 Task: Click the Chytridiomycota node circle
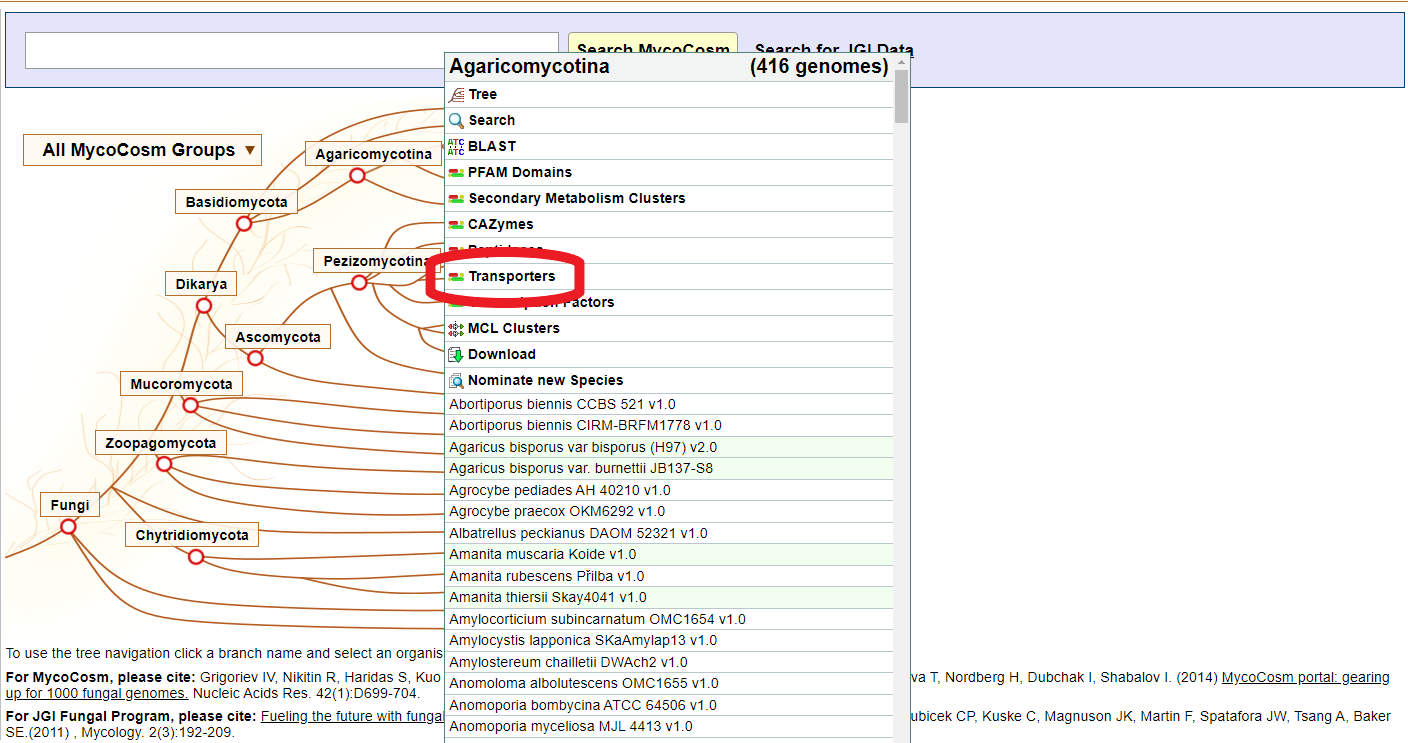[x=196, y=556]
